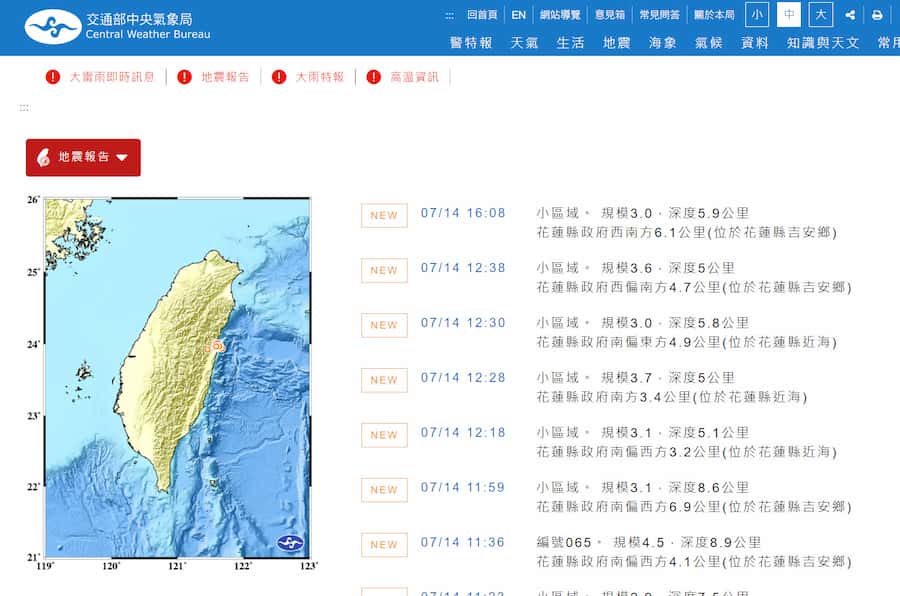Click the share icon in header
The height and width of the screenshot is (596, 900).
[x=851, y=15]
